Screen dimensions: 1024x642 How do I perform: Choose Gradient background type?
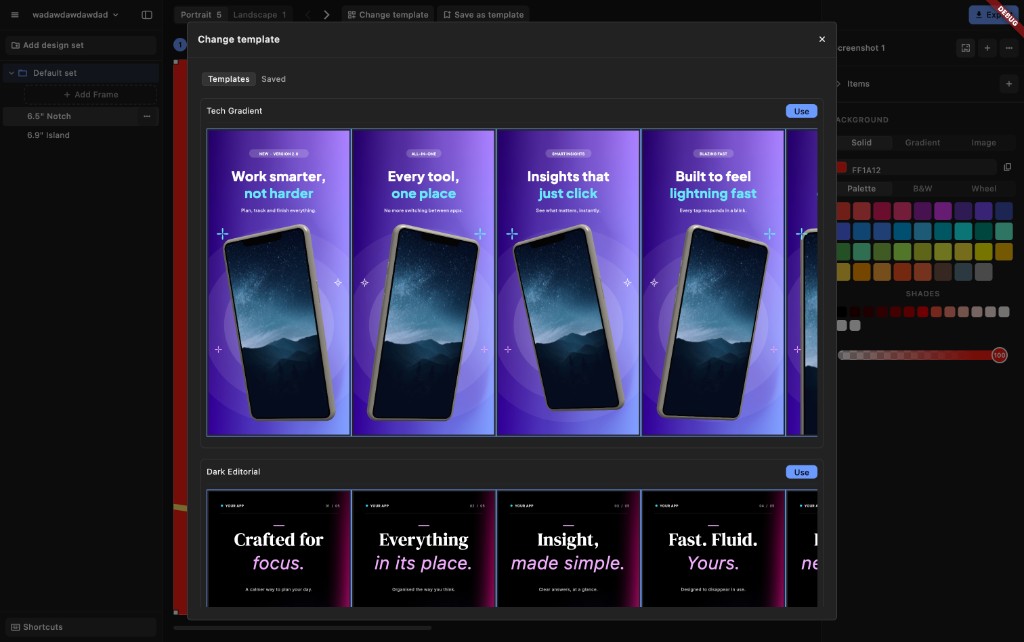(x=922, y=142)
